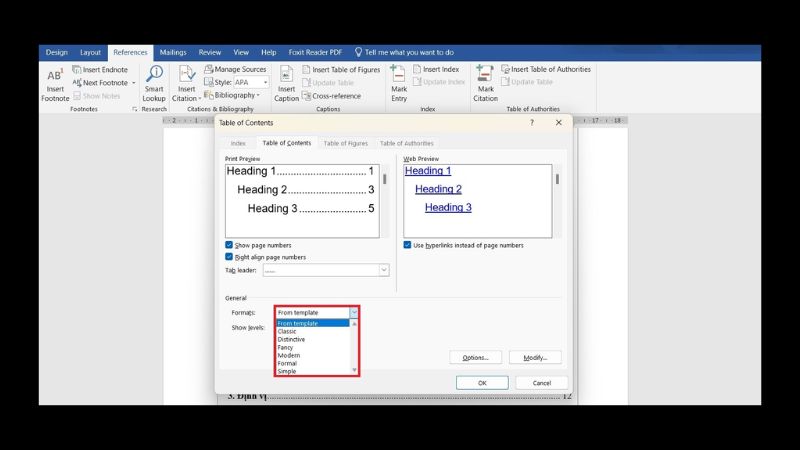The width and height of the screenshot is (800, 450).
Task: Click Heading 2 link in Web Preview
Action: click(x=438, y=189)
